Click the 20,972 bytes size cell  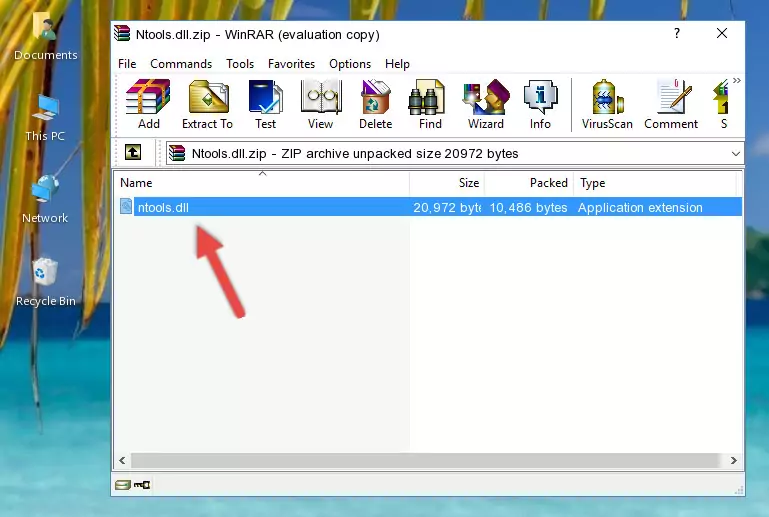coord(446,207)
